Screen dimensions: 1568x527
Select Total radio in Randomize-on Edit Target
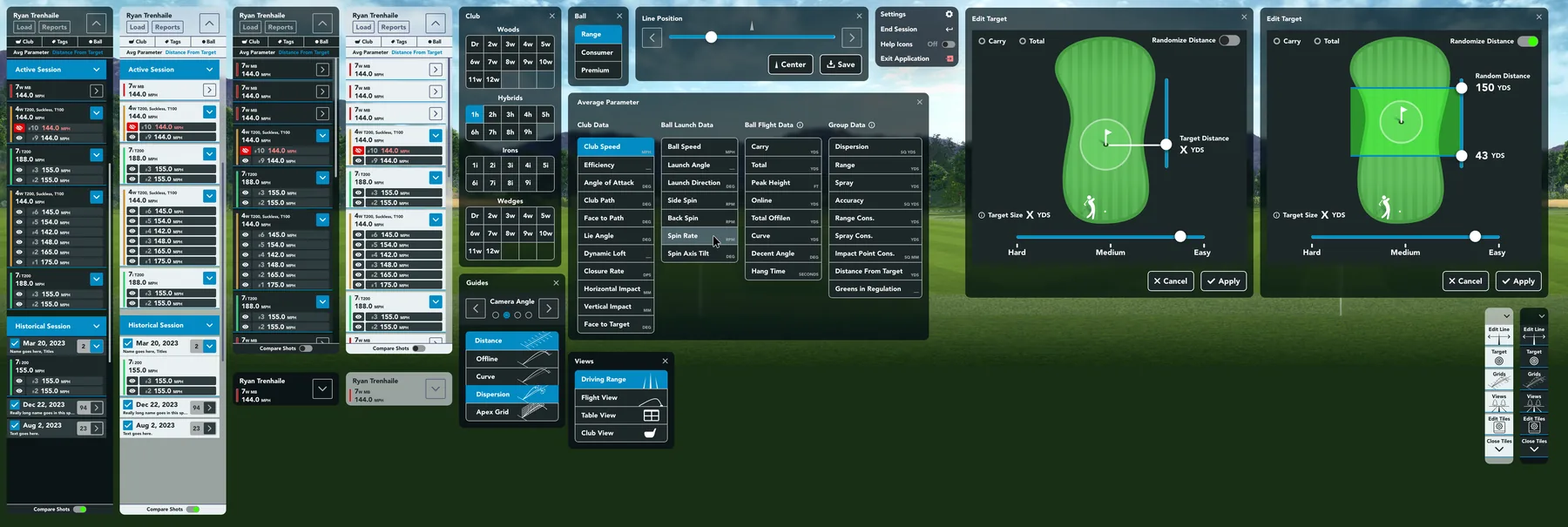(x=1317, y=41)
